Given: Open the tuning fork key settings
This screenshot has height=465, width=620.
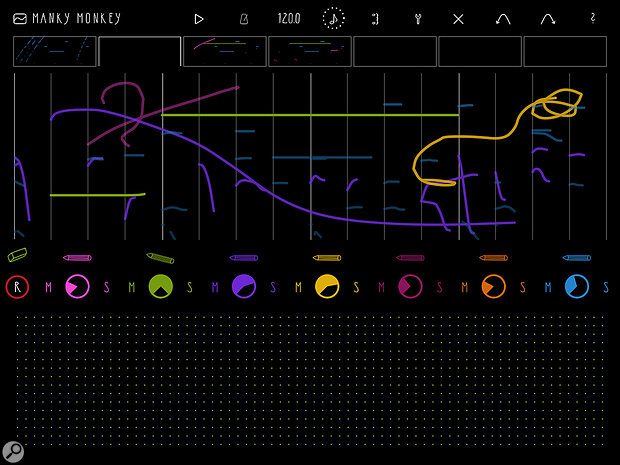Looking at the screenshot, I should [x=418, y=19].
